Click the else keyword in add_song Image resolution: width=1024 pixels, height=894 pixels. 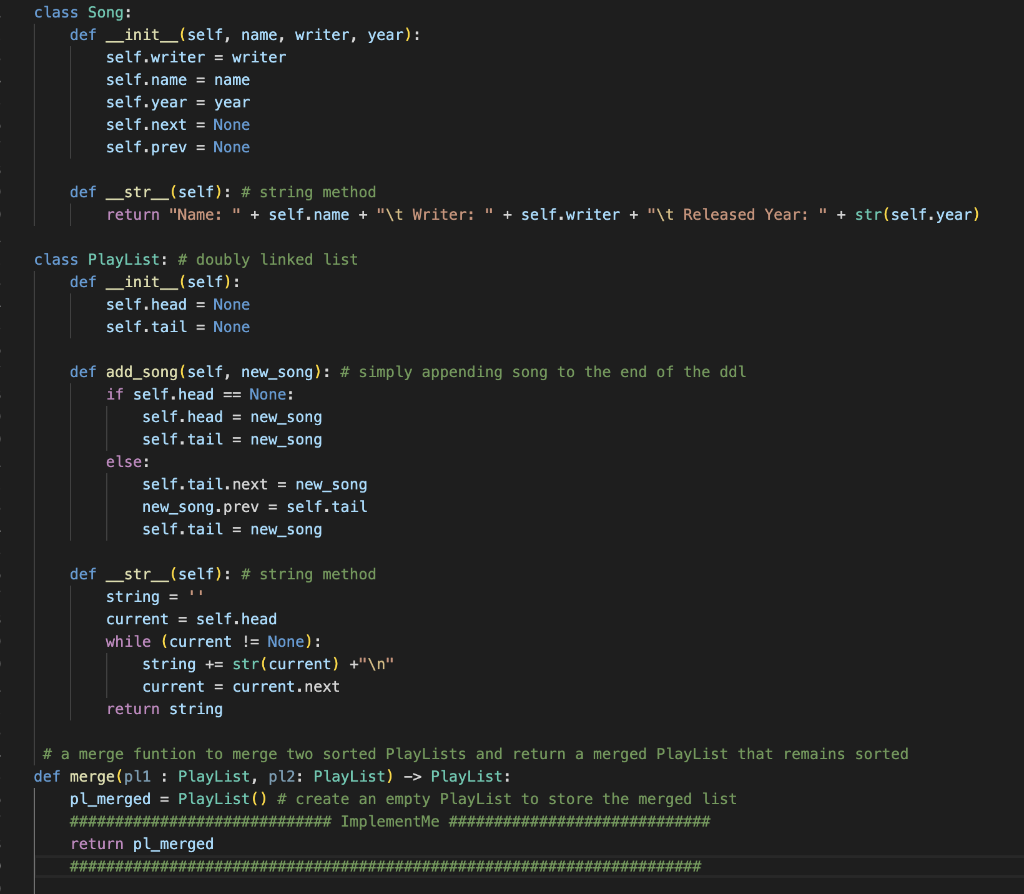[119, 461]
